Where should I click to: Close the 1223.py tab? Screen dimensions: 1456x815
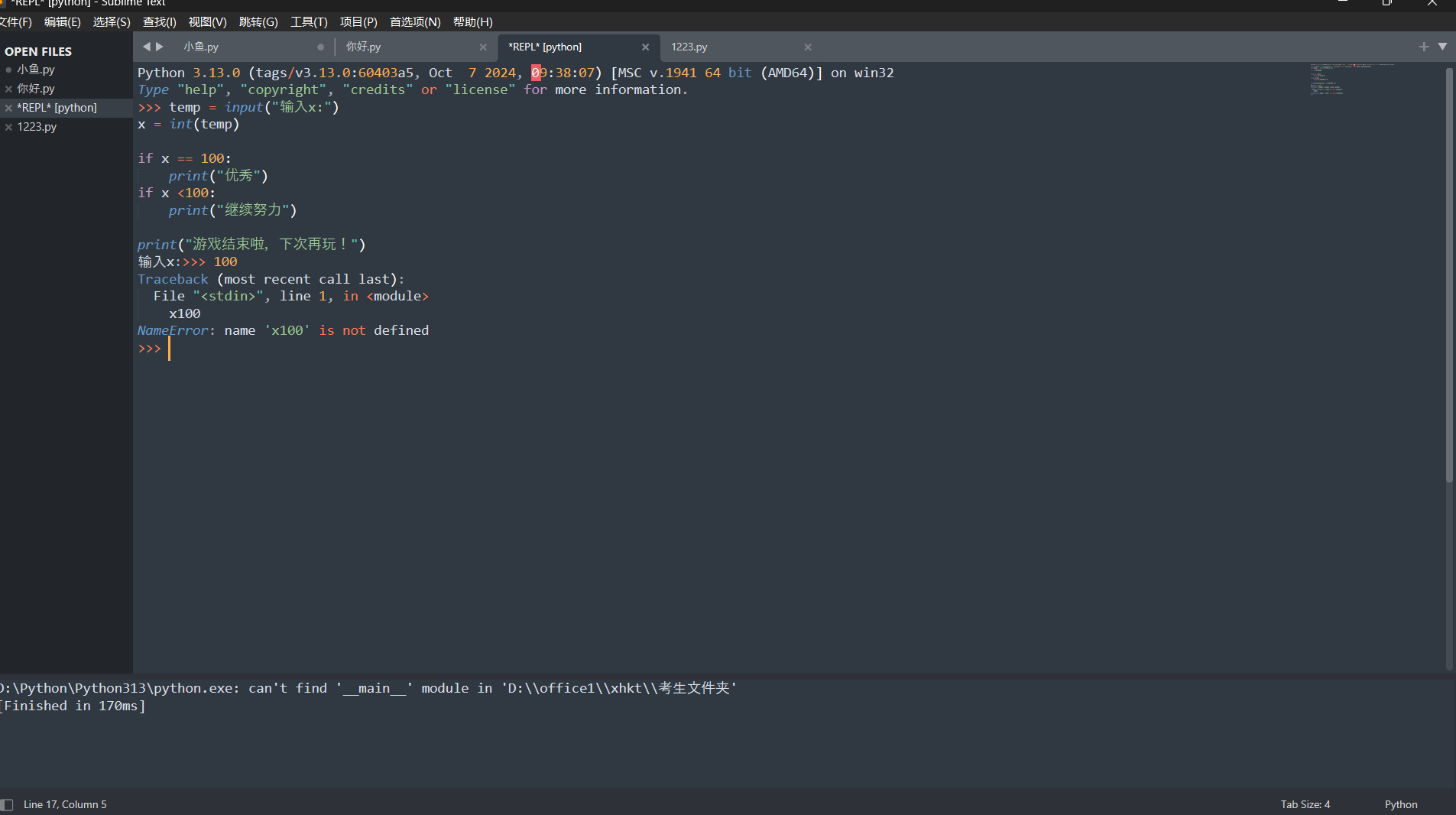pos(808,47)
